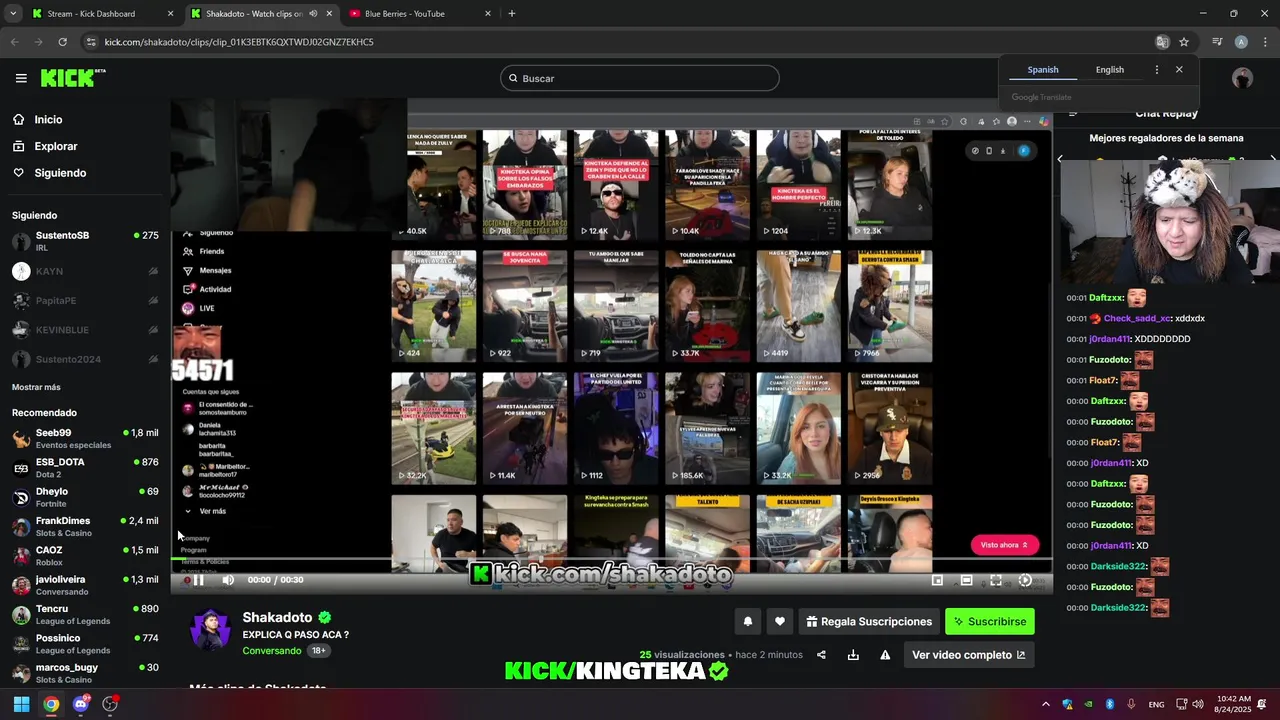Report the clip with warning icon
1280x720 pixels.
[x=885, y=655]
